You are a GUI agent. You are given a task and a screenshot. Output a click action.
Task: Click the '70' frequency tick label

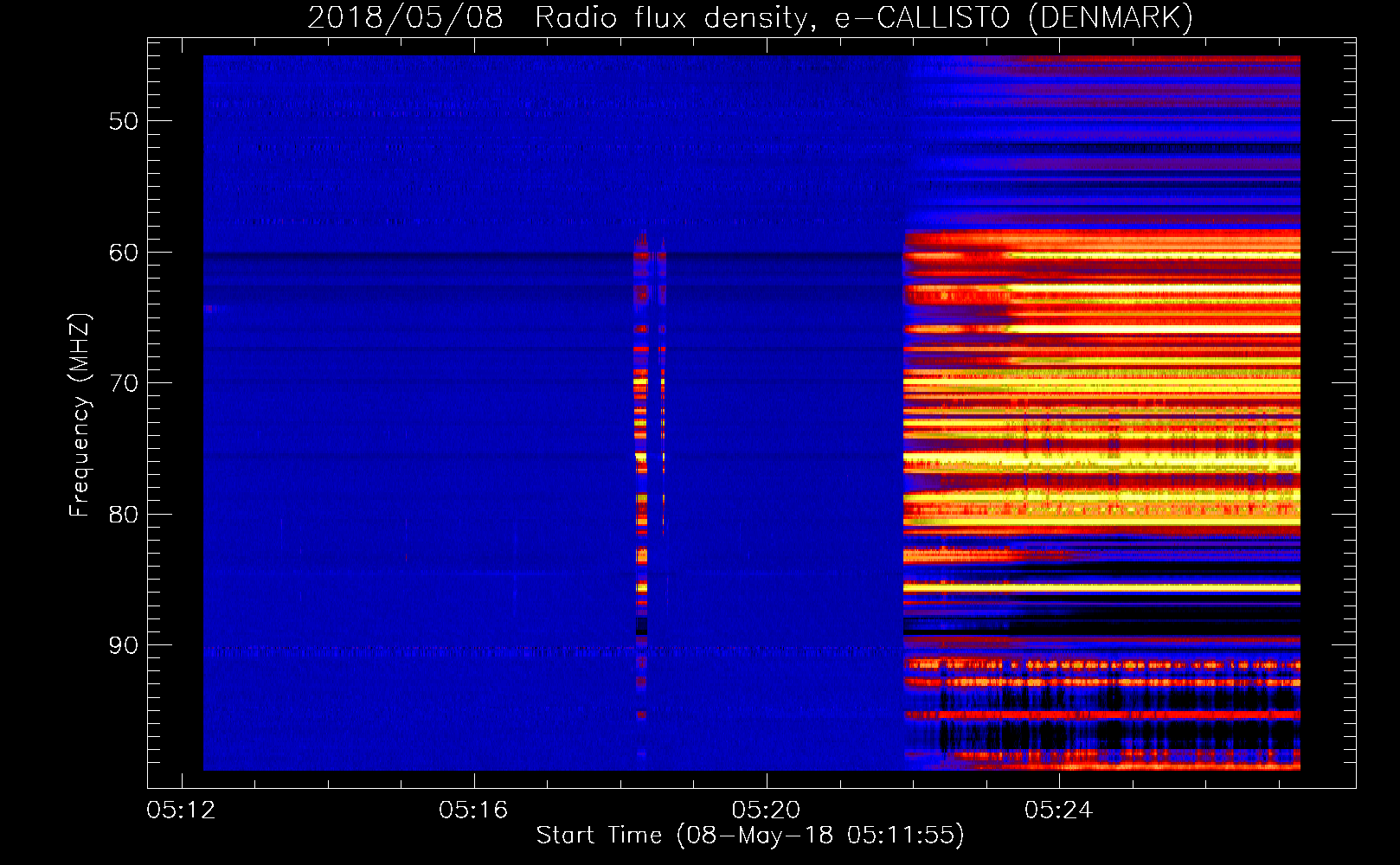click(x=124, y=383)
